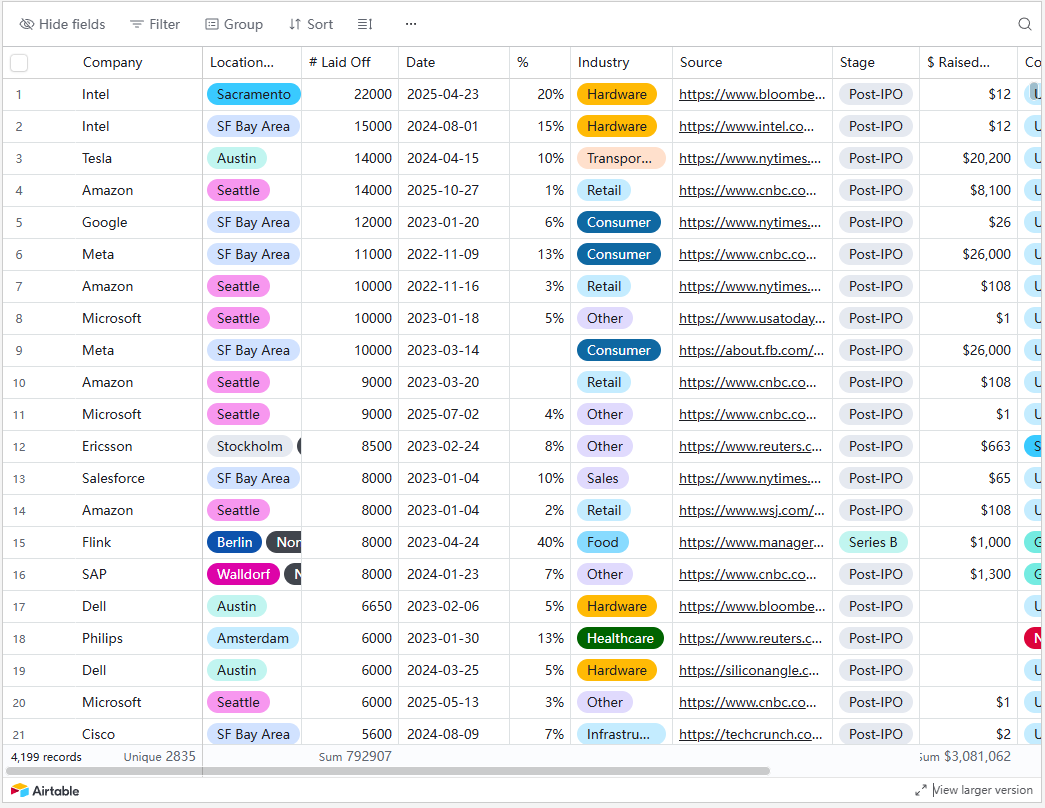Click the Ericsson company cell
This screenshot has height=808, width=1045.
tap(107, 447)
